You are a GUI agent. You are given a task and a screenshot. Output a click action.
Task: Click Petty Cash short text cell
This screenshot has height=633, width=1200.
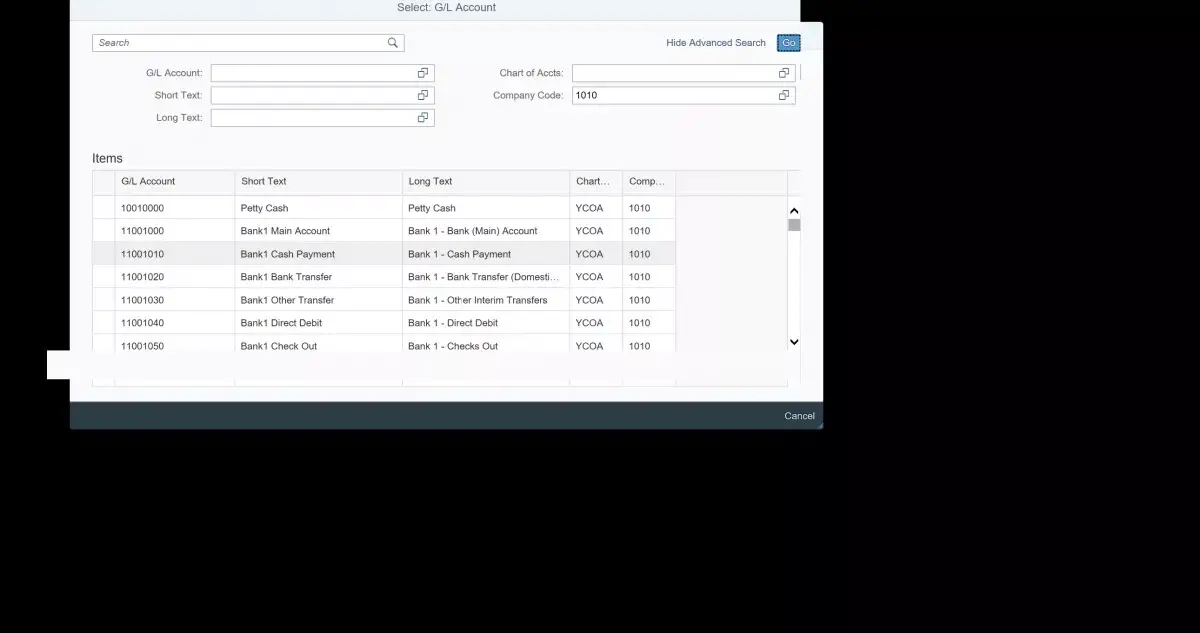pos(264,208)
